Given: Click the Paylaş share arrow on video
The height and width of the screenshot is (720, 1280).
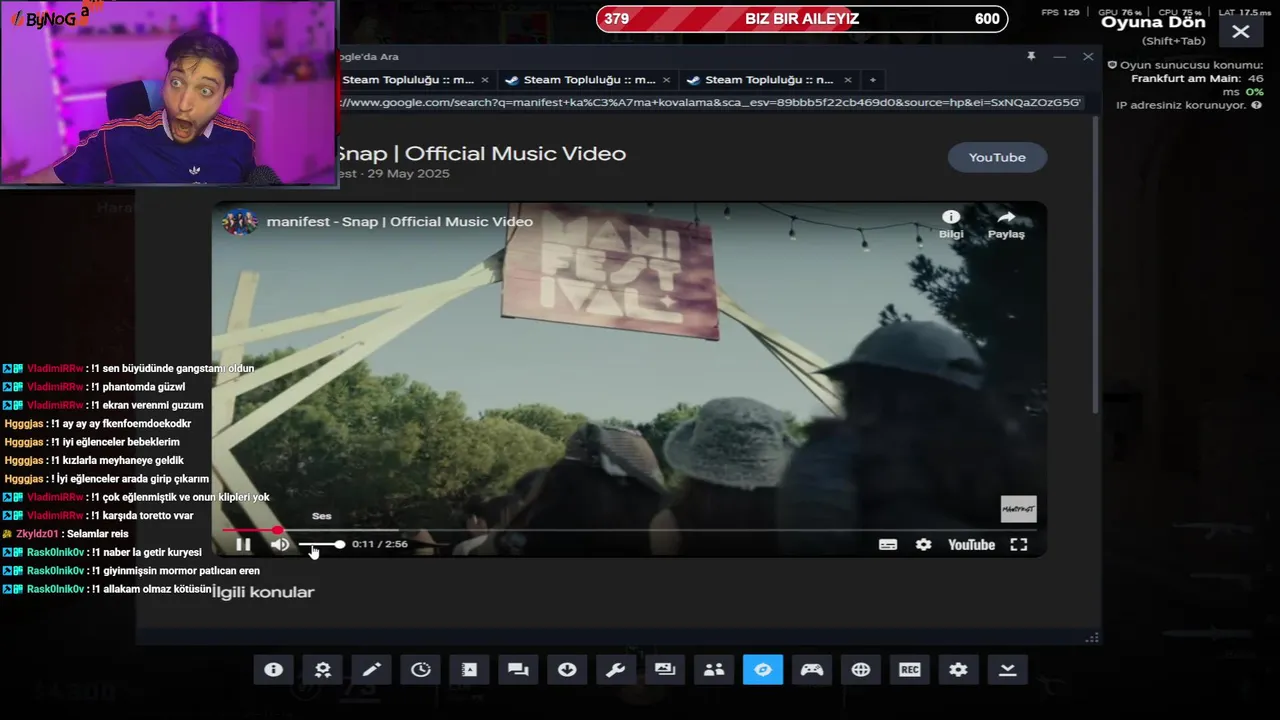Looking at the screenshot, I should (x=1006, y=224).
